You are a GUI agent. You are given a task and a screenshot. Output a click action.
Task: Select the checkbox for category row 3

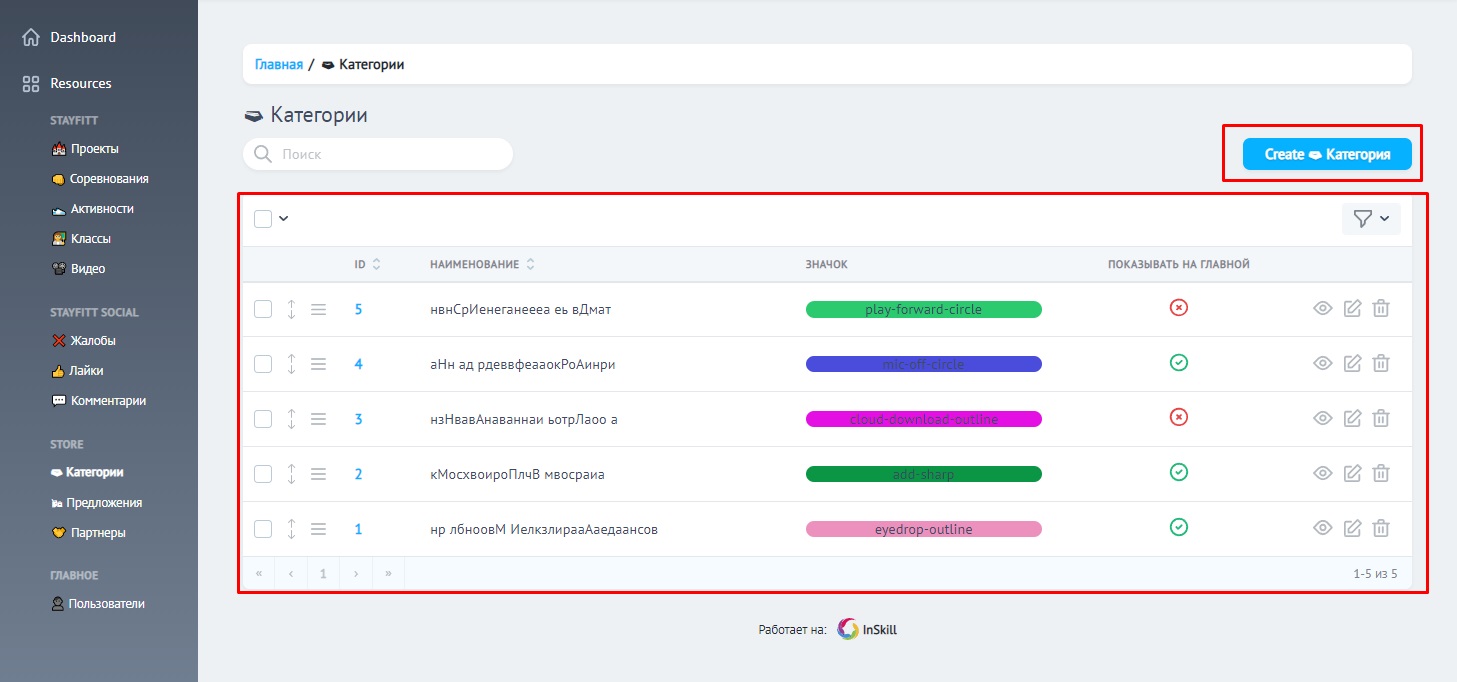[x=263, y=419]
